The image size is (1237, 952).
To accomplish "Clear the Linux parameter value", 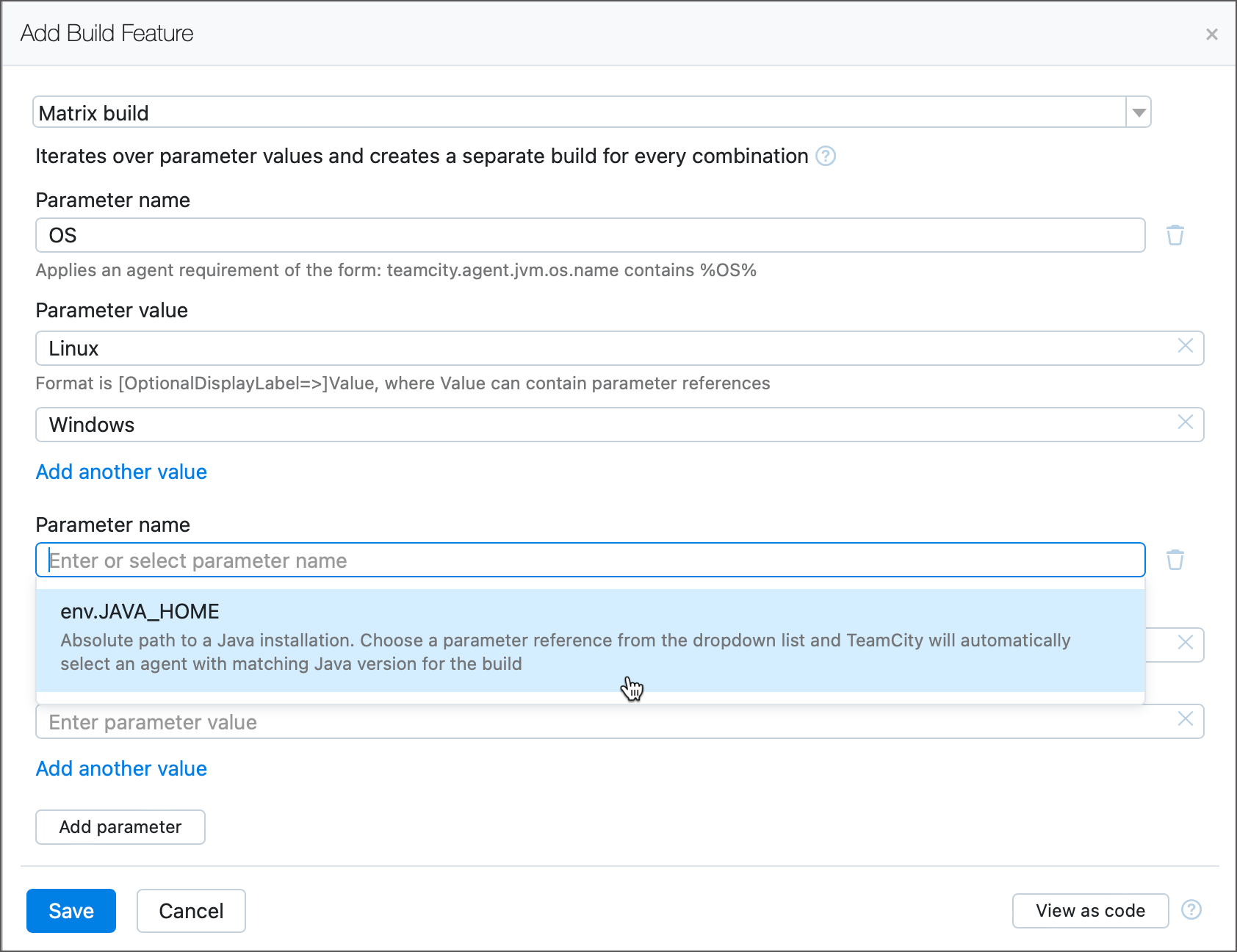I will coord(1185,346).
